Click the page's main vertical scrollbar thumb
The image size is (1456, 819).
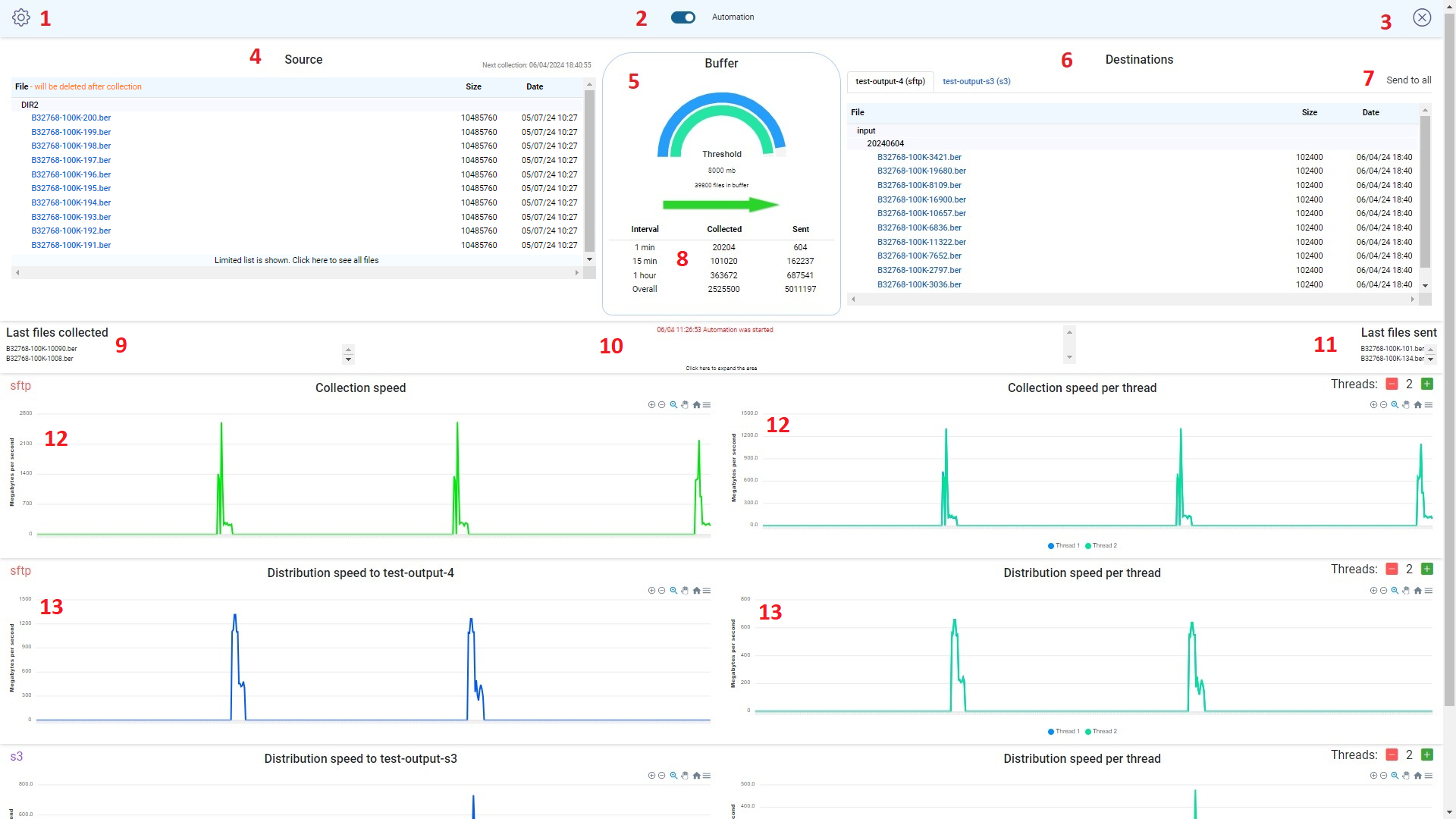pos(1450,360)
